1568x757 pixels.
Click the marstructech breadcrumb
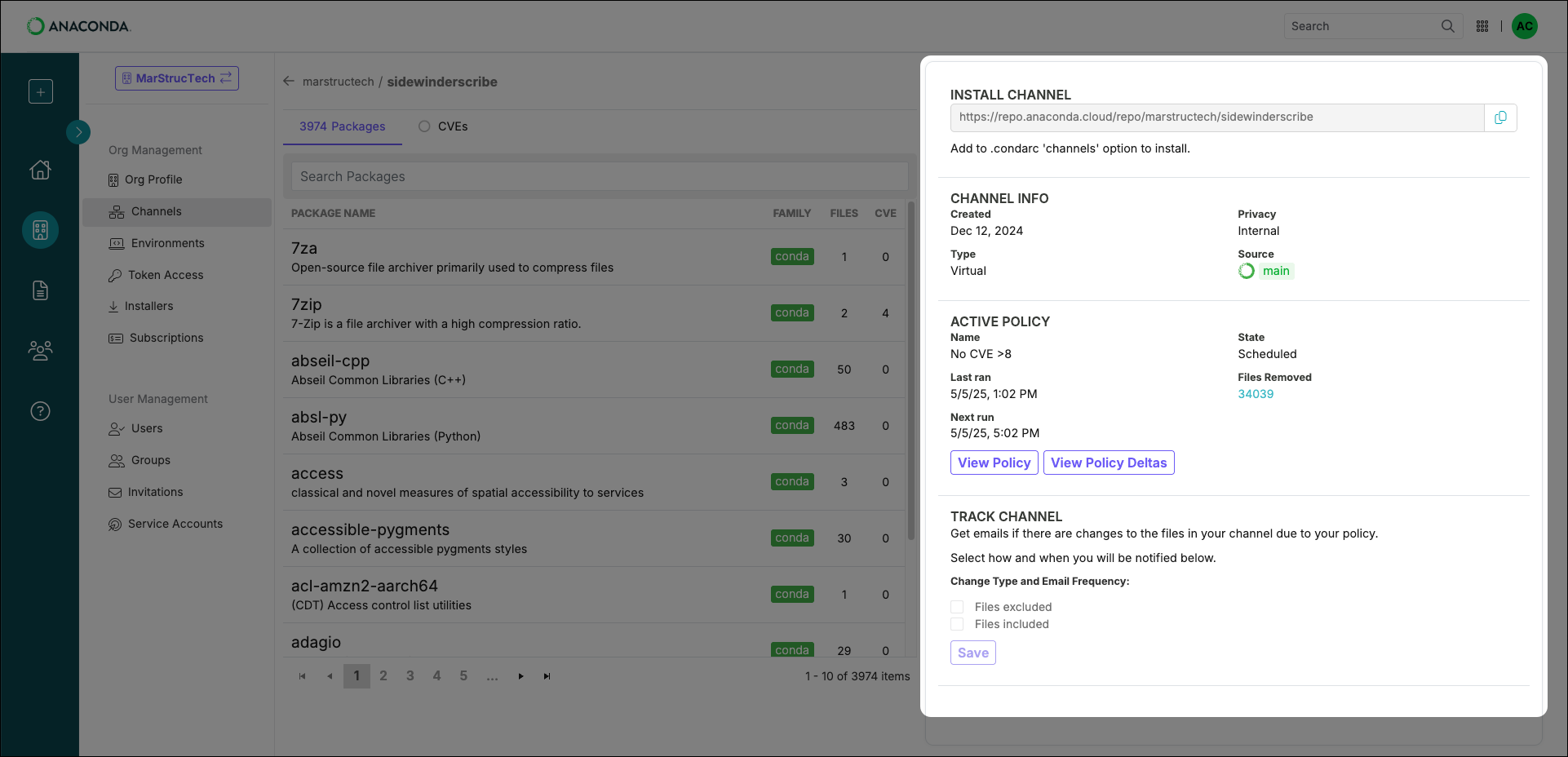[x=338, y=82]
